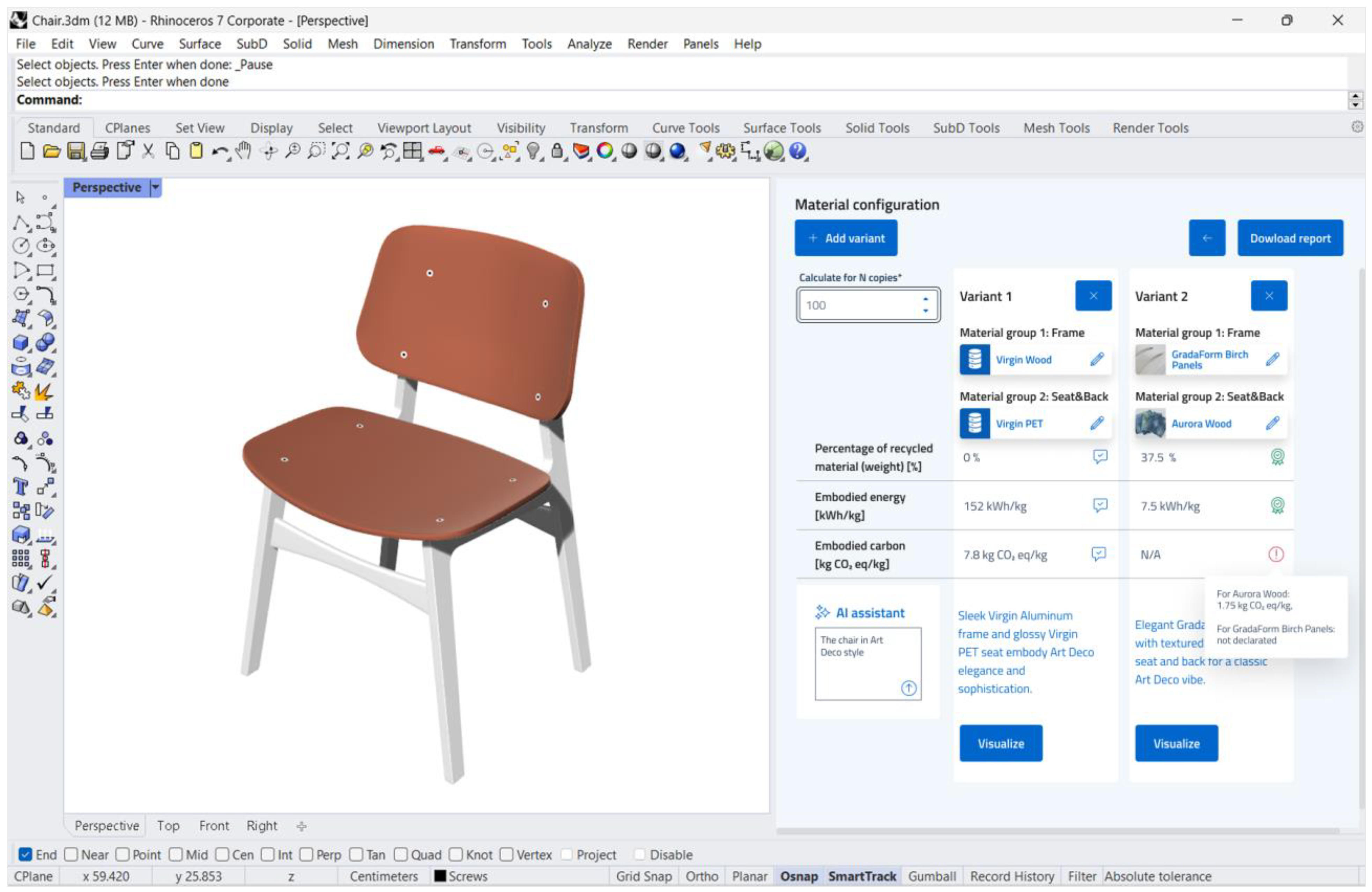Click the AI assistant submit arrow icon
Viewport: 1372px width, 892px height.
[x=909, y=688]
